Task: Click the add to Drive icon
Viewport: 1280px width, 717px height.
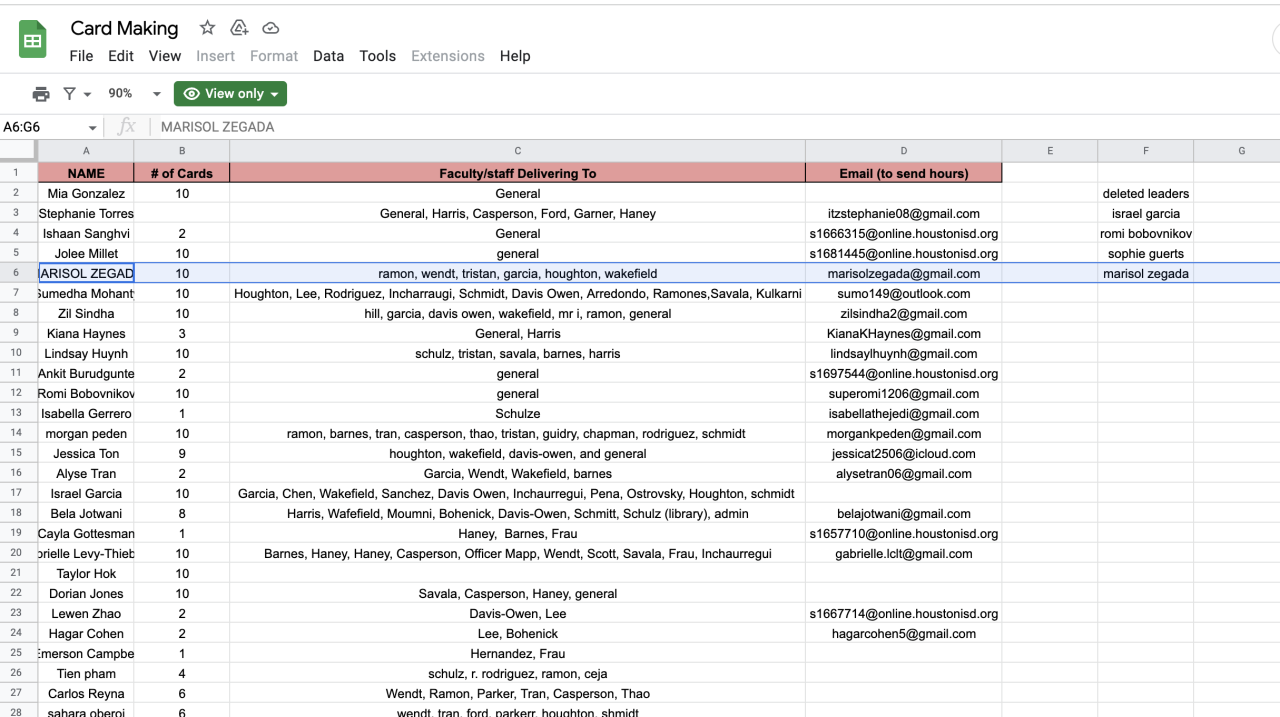Action: [x=239, y=28]
